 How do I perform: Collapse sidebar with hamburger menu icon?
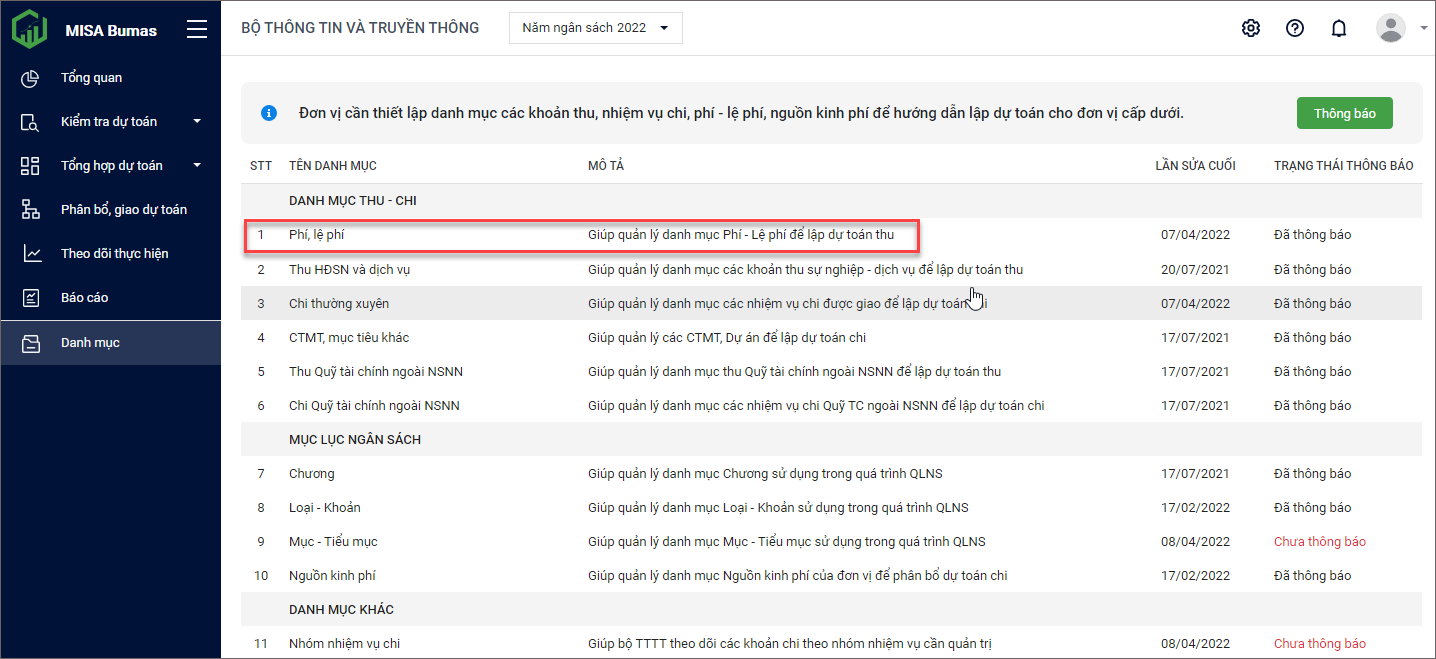(197, 29)
